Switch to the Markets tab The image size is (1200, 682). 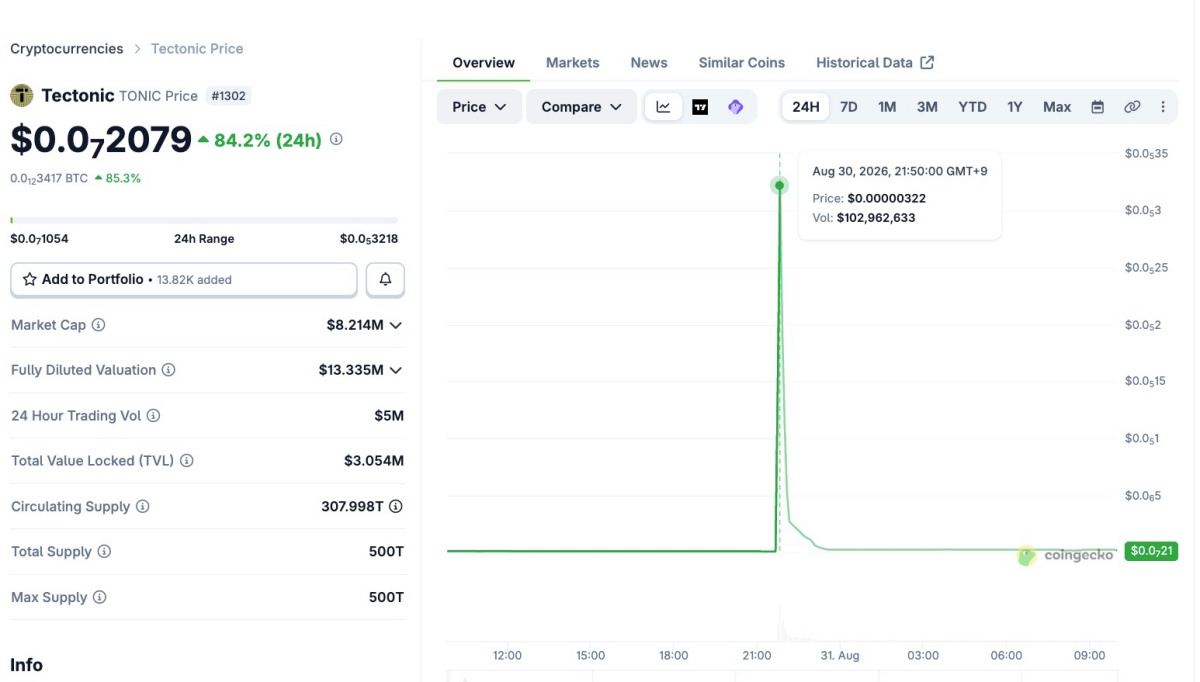[573, 62]
